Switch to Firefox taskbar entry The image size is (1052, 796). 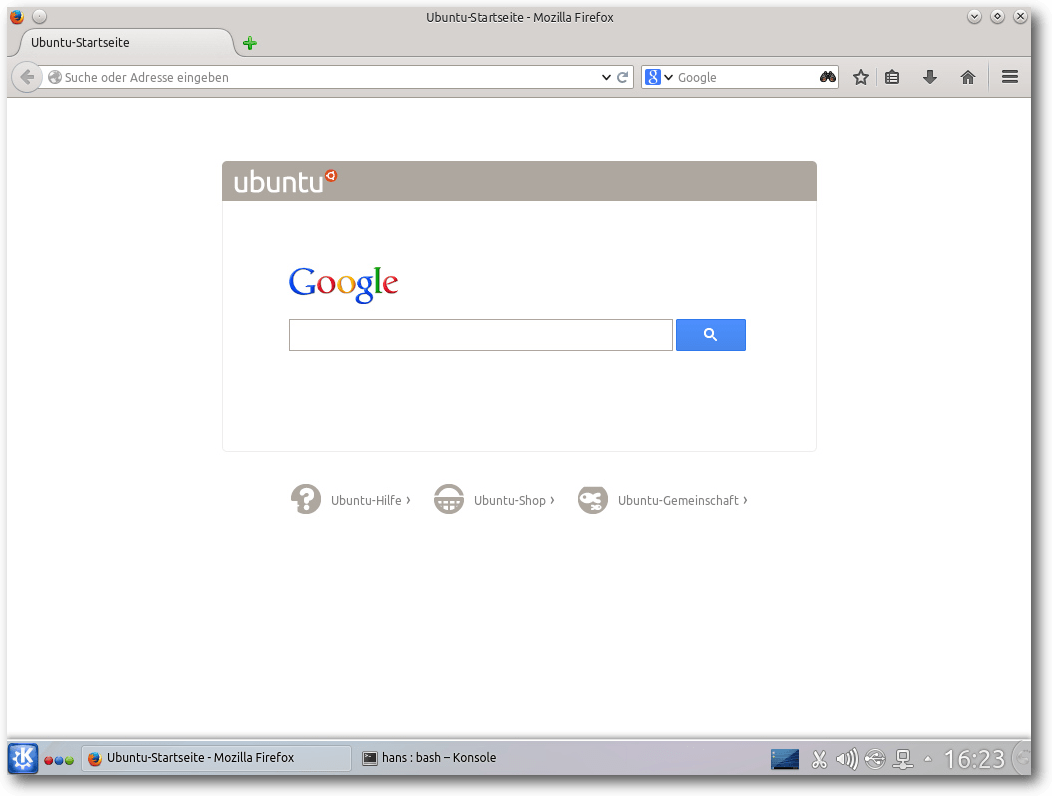pos(216,758)
